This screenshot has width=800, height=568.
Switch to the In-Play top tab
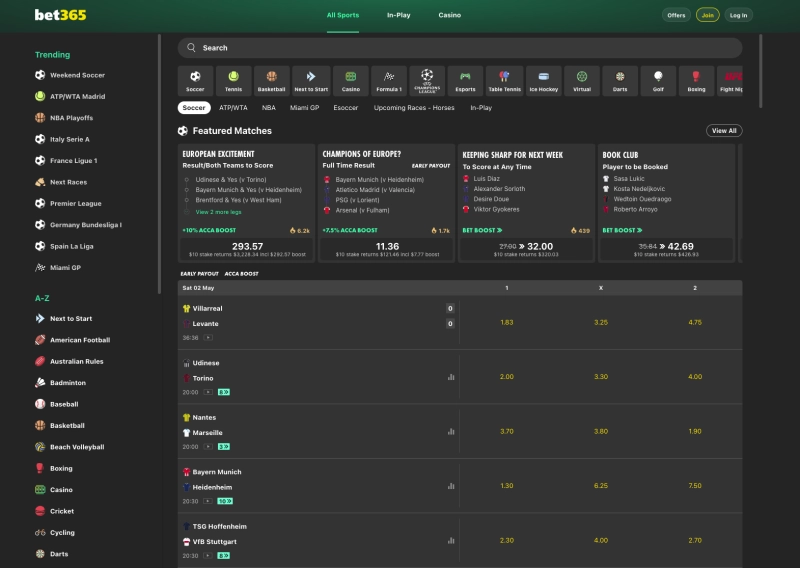pos(398,15)
